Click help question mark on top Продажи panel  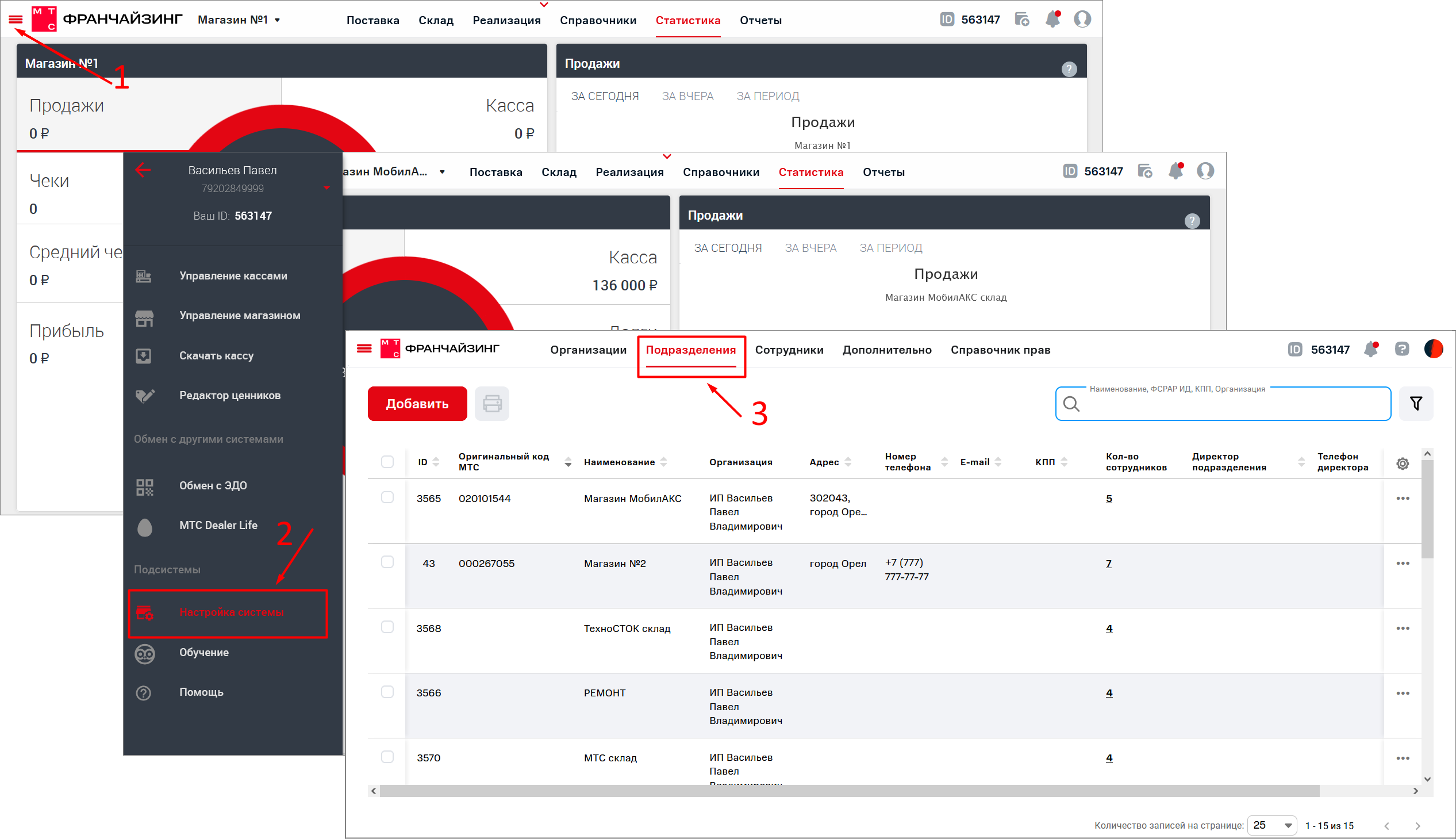pyautogui.click(x=1069, y=69)
